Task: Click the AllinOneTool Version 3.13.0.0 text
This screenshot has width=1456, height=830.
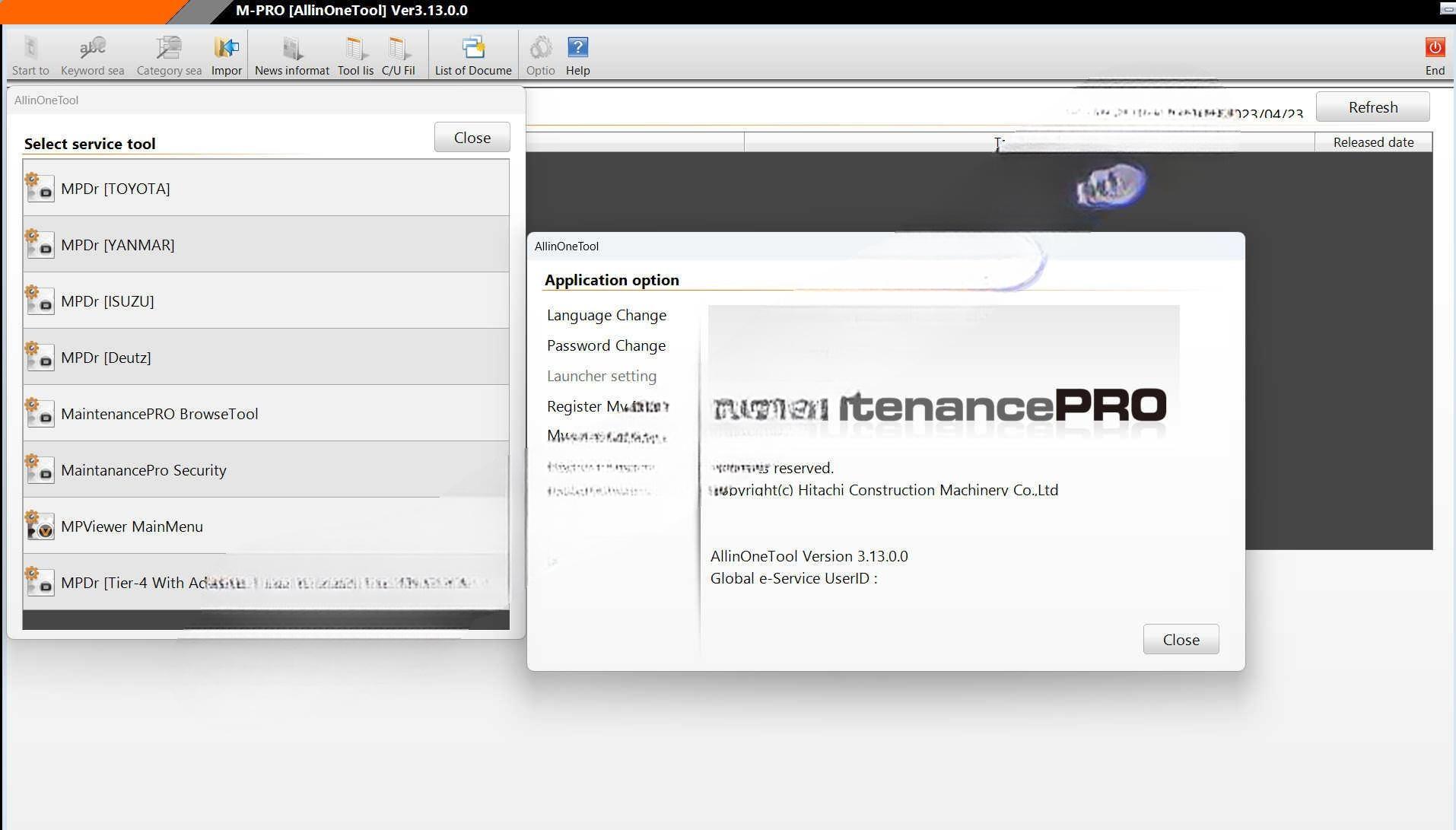Action: click(809, 556)
